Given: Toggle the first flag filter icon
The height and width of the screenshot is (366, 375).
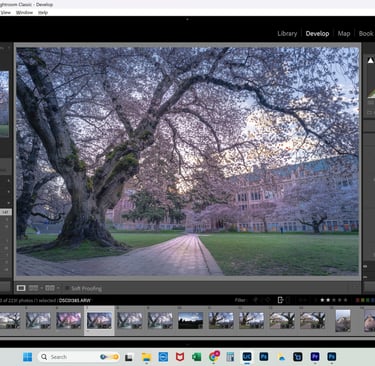Looking at the screenshot, I should [256, 300].
